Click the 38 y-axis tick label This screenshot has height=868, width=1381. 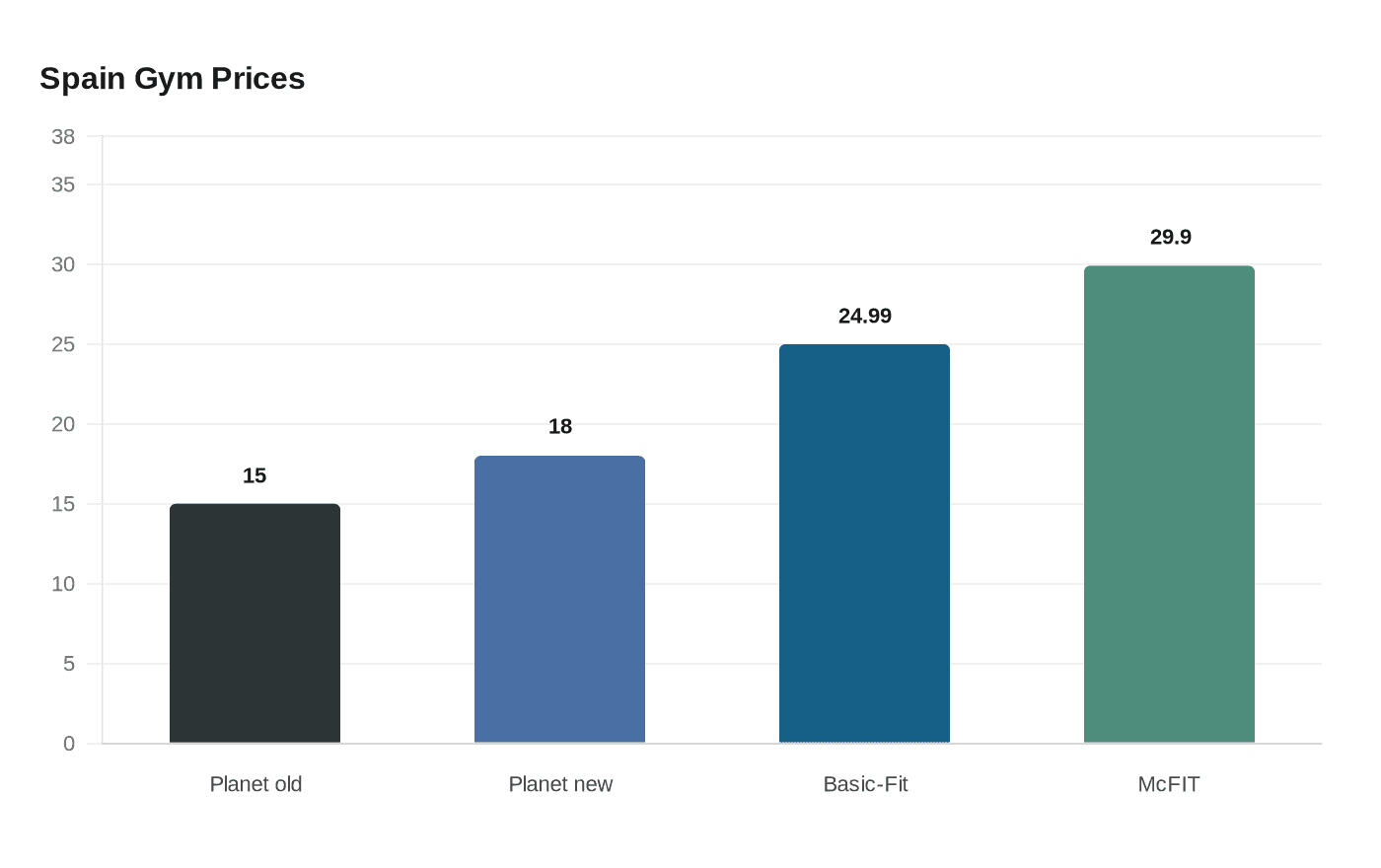[63, 137]
